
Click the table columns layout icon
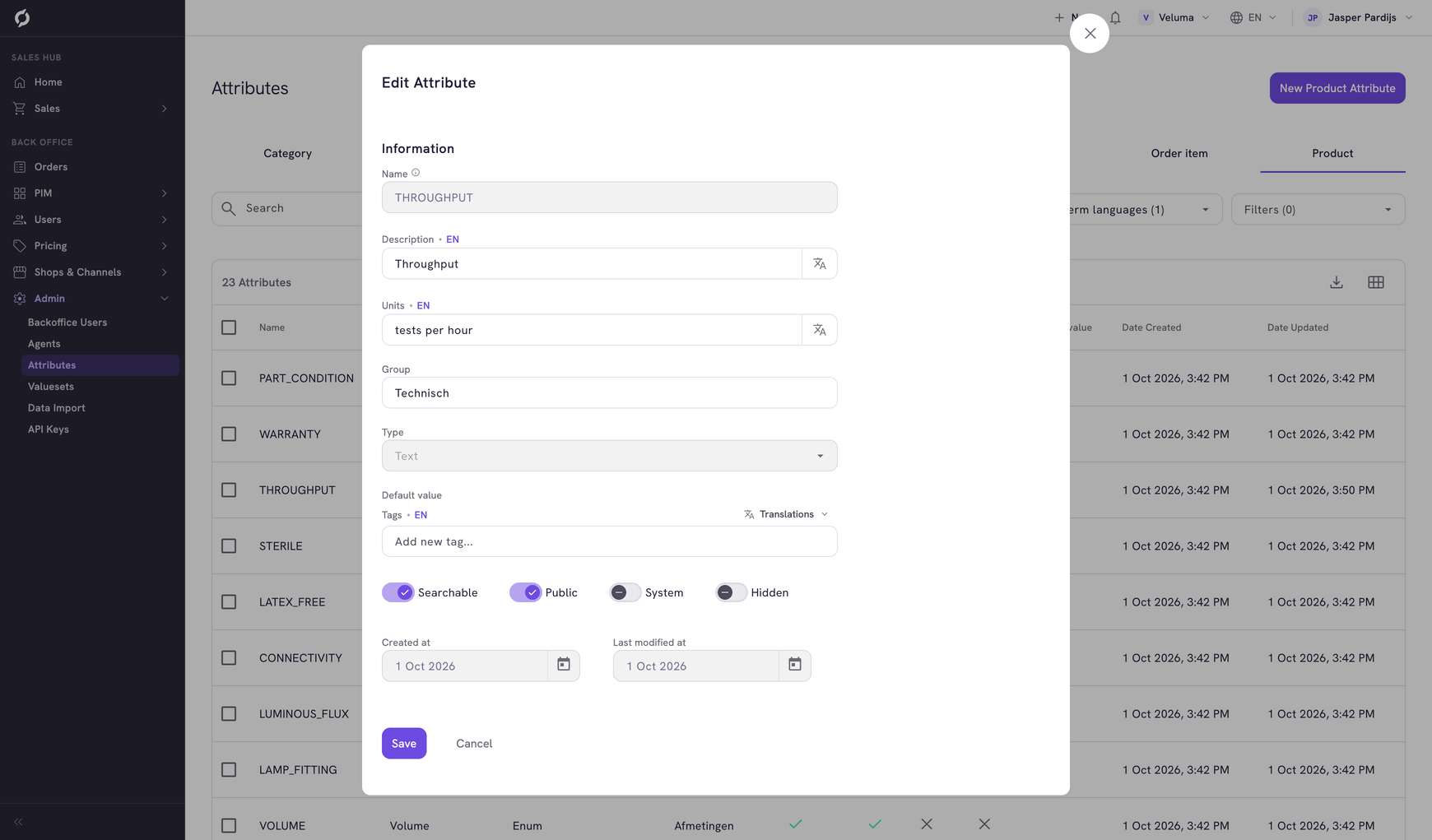tap(1376, 282)
